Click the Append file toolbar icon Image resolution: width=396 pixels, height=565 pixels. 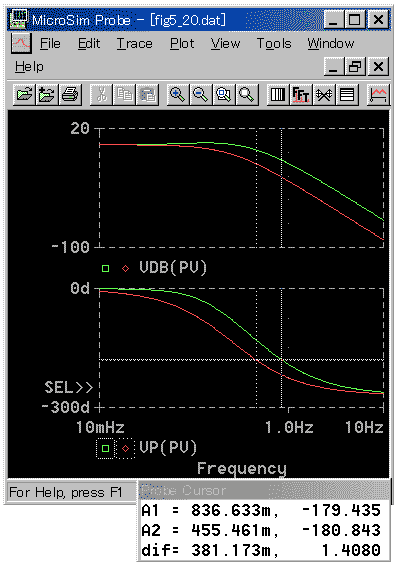coord(47,95)
